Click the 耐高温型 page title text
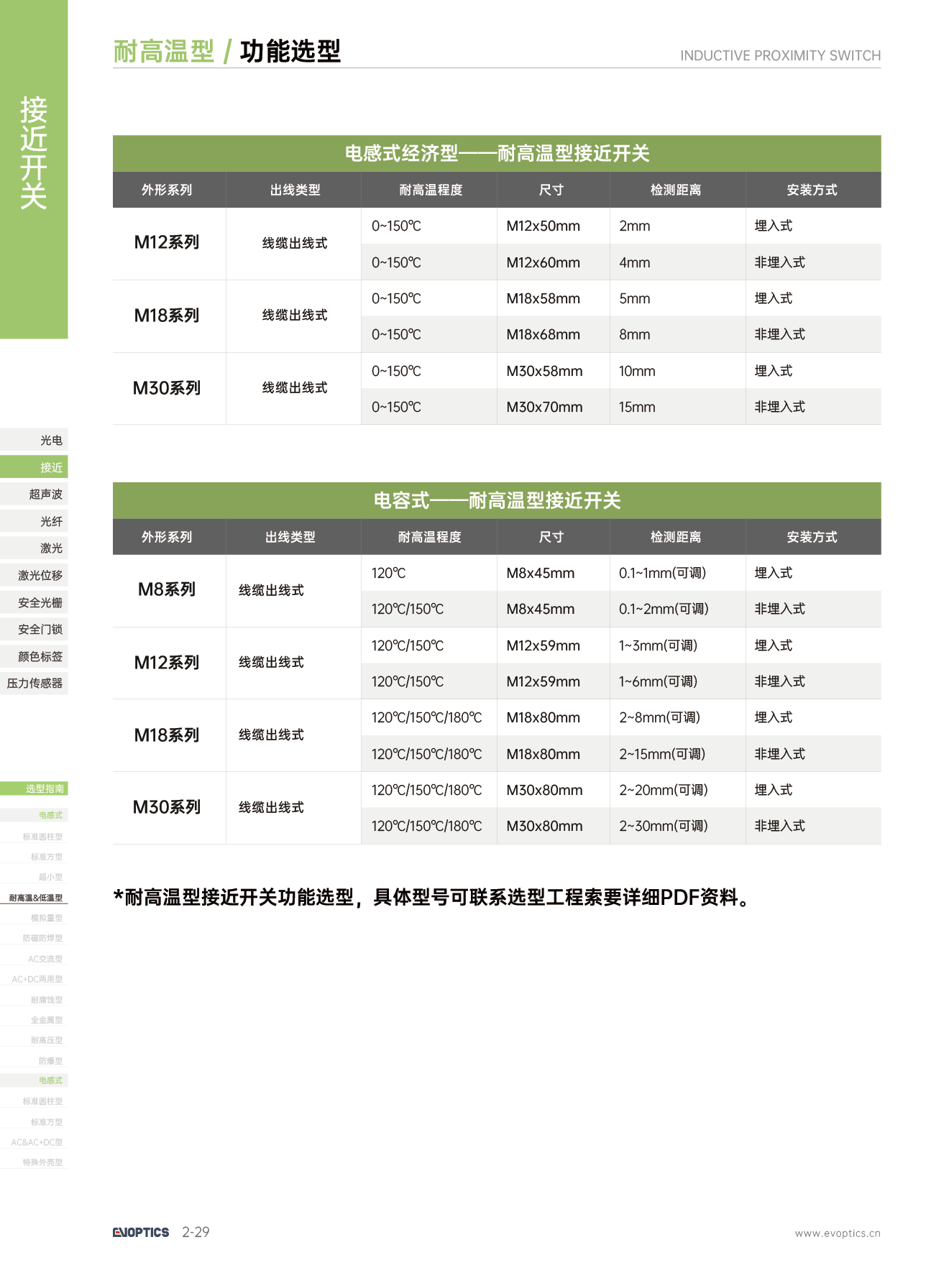This screenshot has width=949, height=1288. point(164,51)
